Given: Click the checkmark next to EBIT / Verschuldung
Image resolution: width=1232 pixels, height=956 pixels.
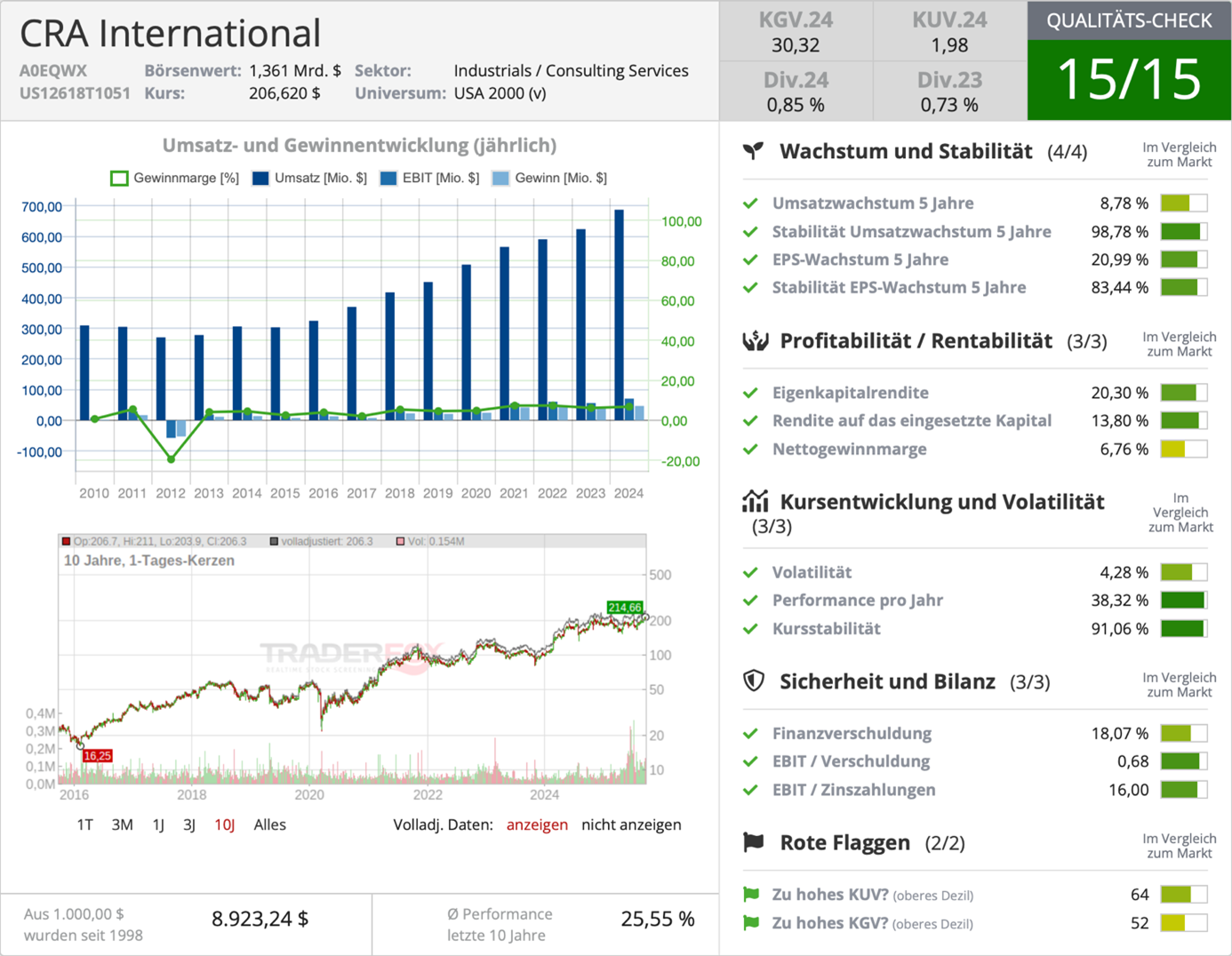Looking at the screenshot, I should coord(751,761).
